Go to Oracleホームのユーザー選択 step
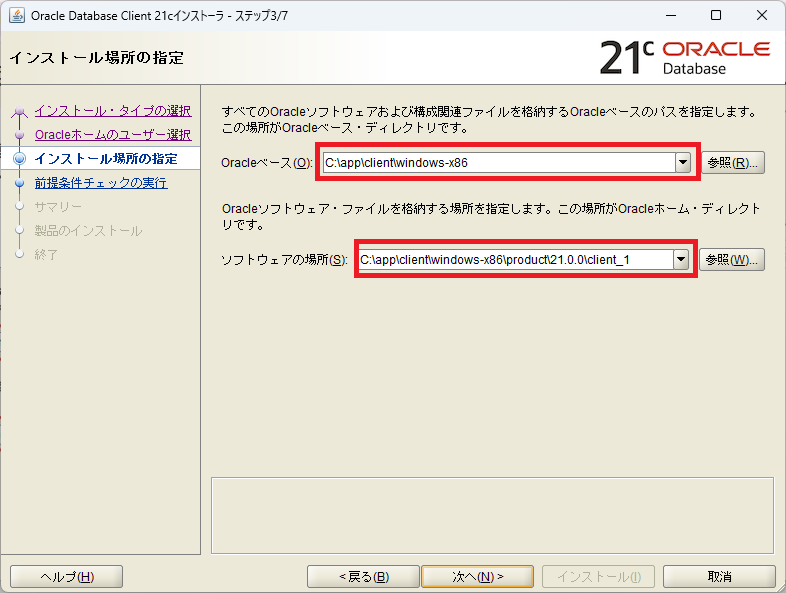This screenshot has height=593, width=786. (x=113, y=135)
